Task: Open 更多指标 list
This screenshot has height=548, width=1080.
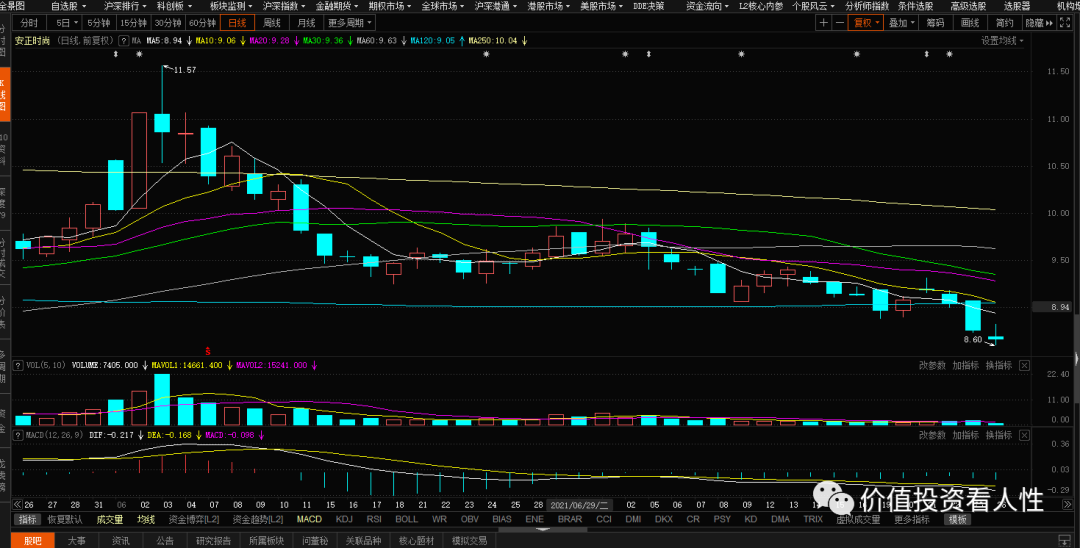Action: (911, 519)
